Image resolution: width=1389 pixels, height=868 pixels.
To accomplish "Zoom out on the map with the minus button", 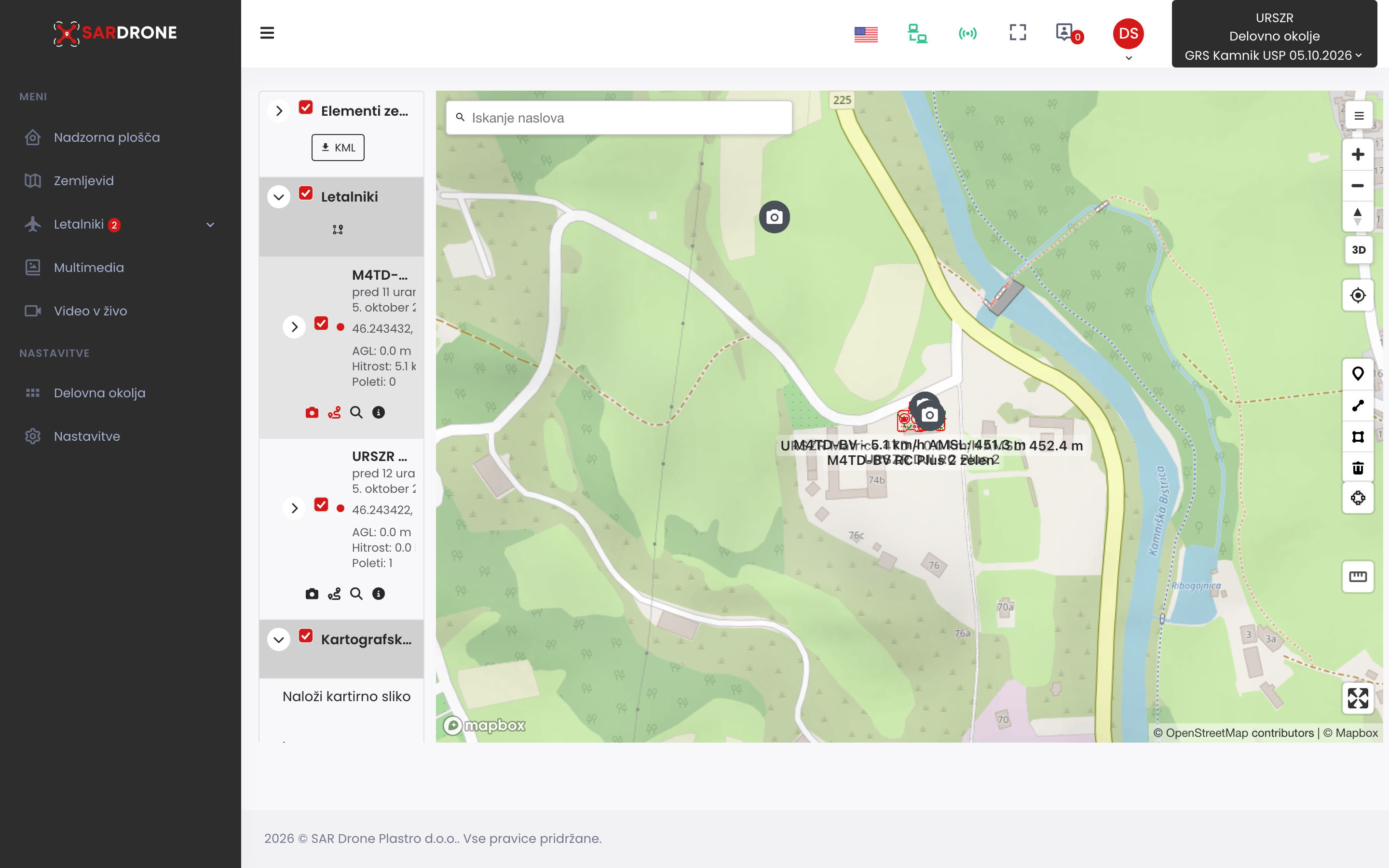I will tap(1358, 186).
